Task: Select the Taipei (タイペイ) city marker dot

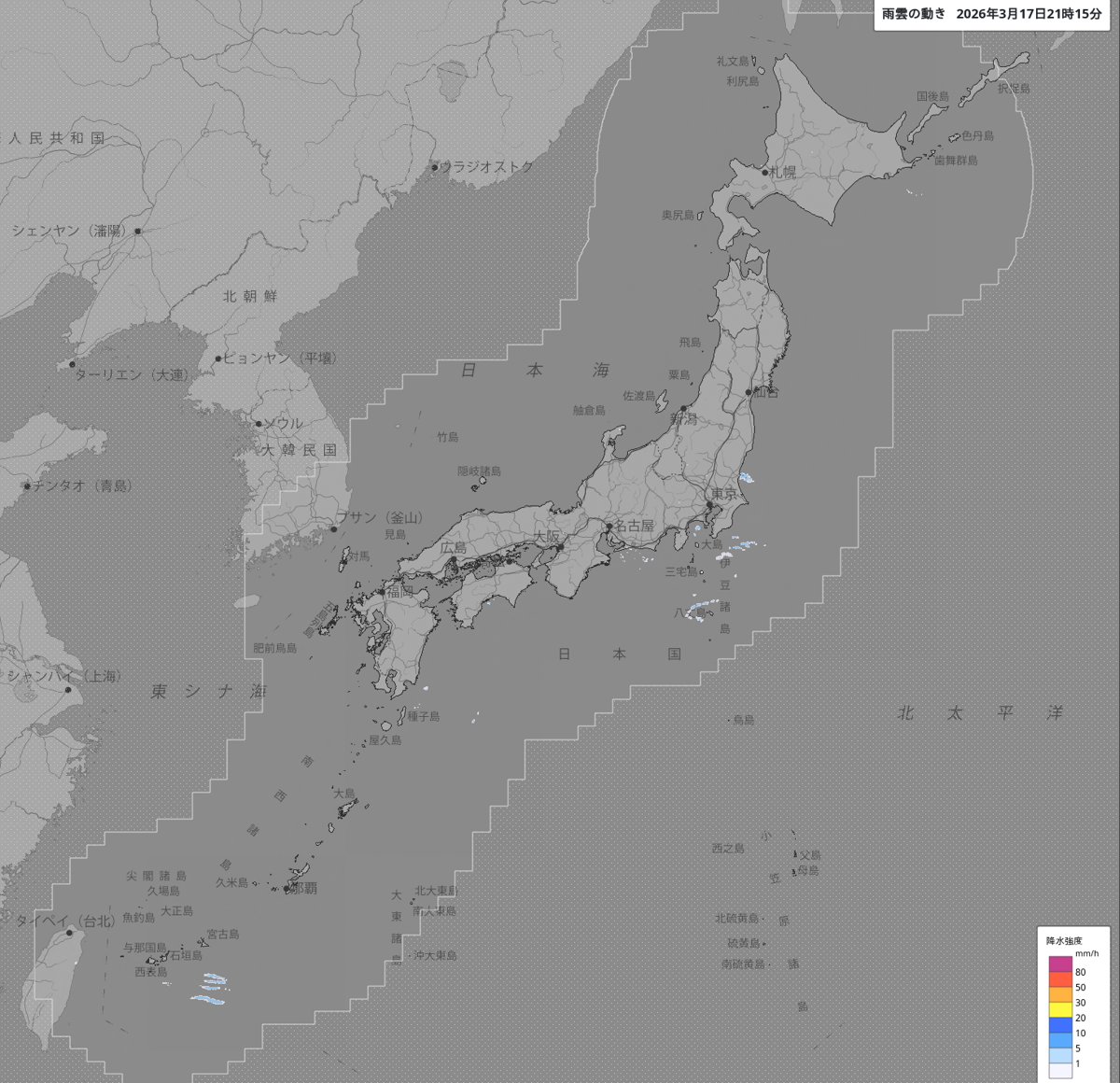Action: (x=69, y=932)
